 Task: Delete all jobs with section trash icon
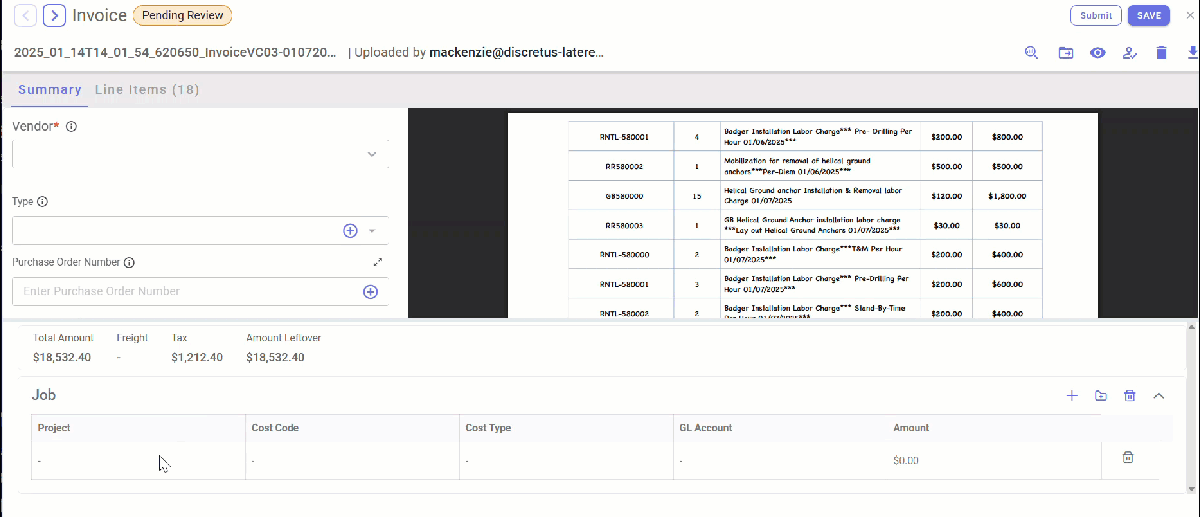(x=1130, y=396)
